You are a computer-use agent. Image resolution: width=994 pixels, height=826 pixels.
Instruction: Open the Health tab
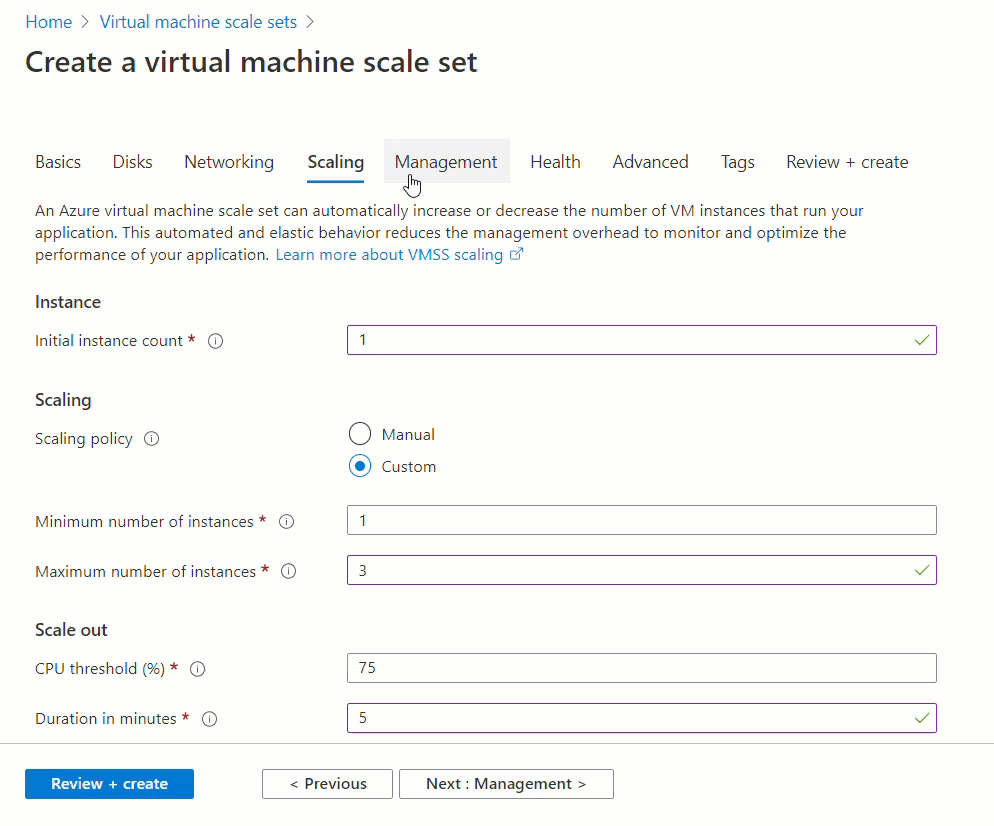click(555, 162)
